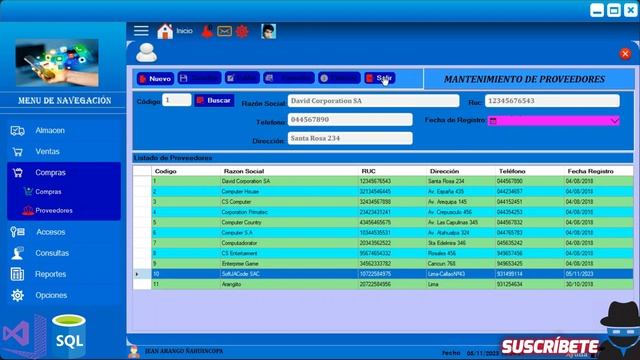Viewport: 640px width, 360px height.
Task: Focus the Código input field
Action: point(176,100)
